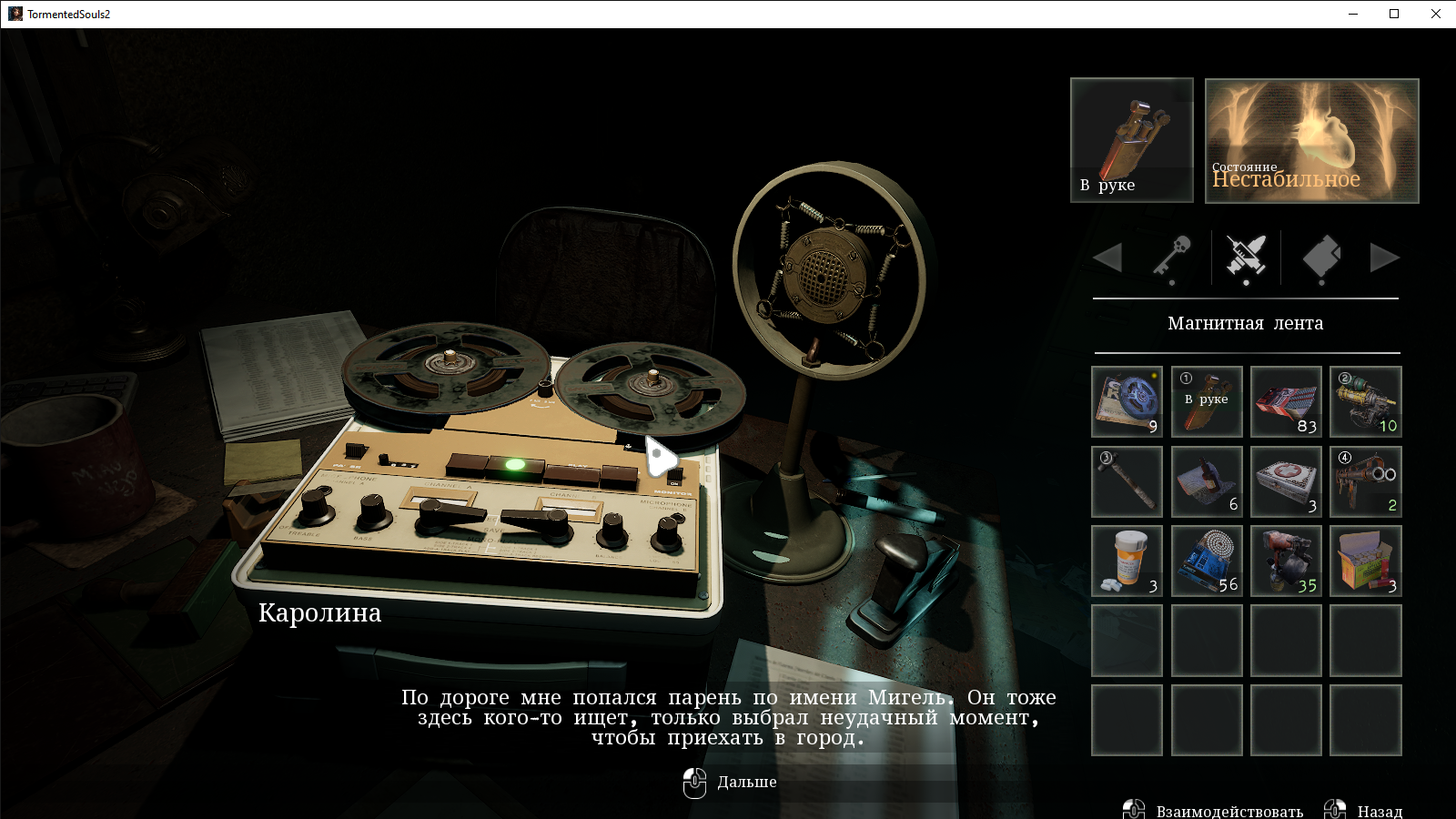Click 'Дальше' to continue dialogue

tap(747, 783)
